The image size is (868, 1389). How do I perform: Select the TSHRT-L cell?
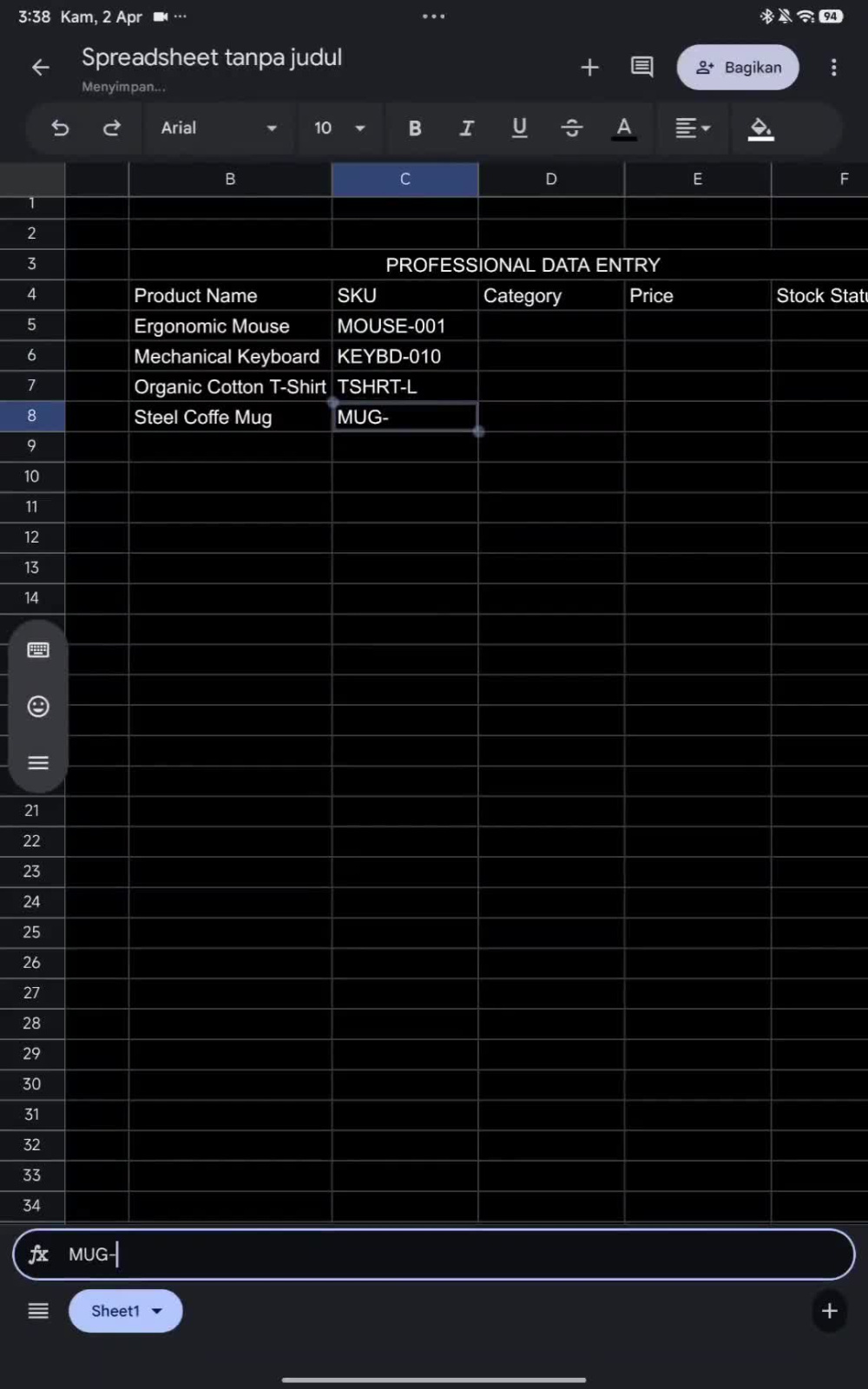(405, 386)
